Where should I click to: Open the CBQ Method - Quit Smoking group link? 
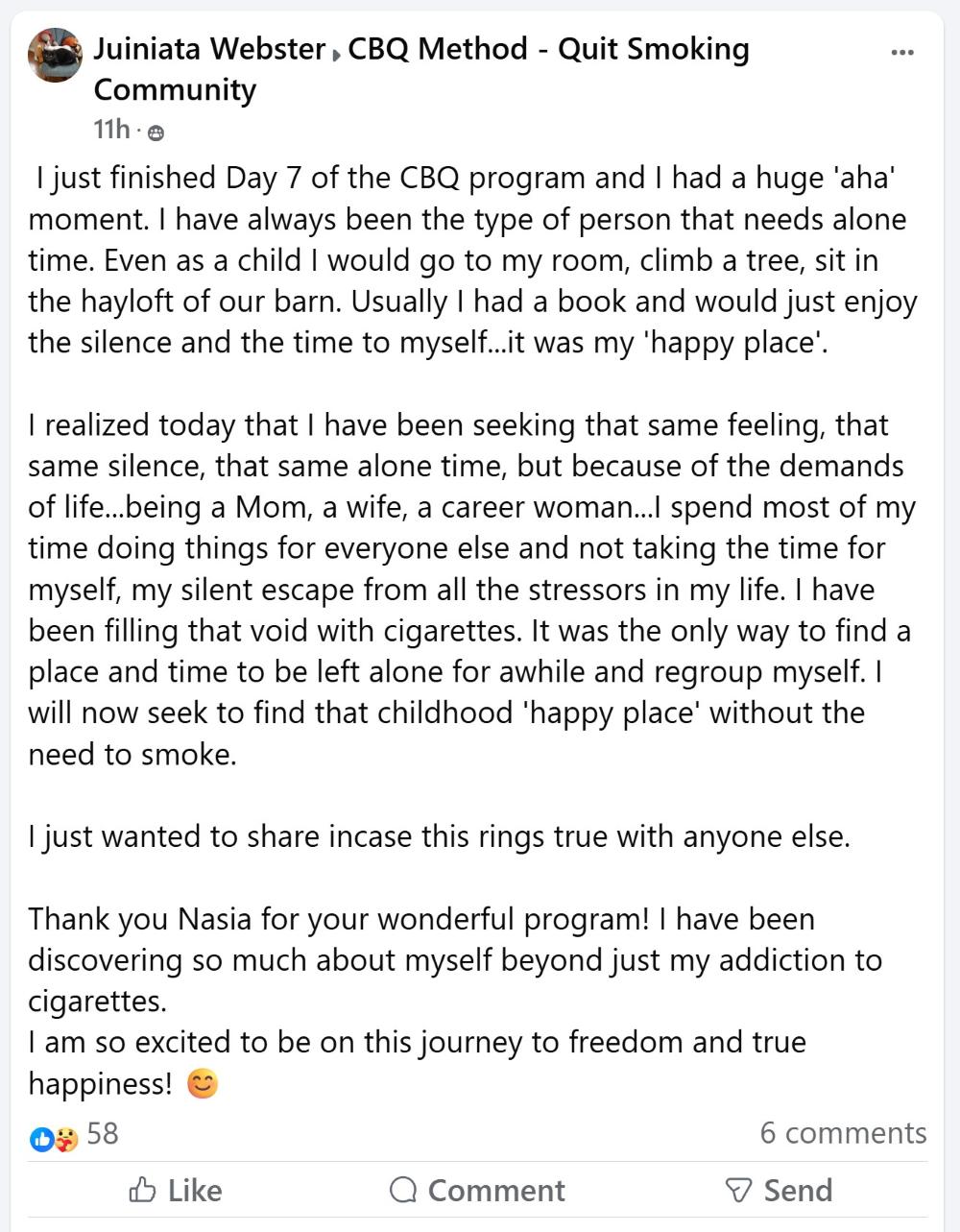(547, 48)
